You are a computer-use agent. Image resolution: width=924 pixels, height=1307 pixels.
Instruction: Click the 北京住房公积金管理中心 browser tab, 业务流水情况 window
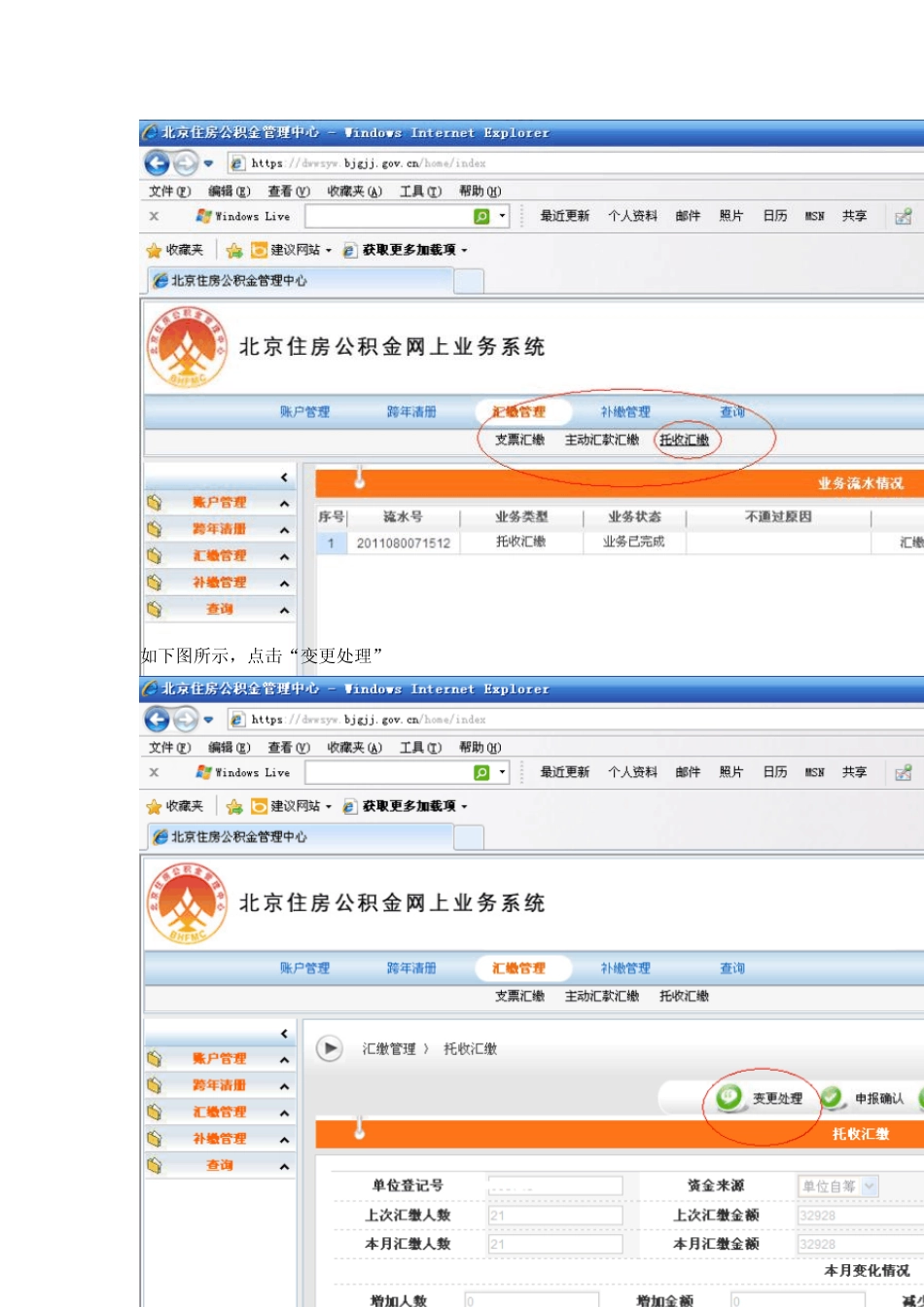point(301,280)
